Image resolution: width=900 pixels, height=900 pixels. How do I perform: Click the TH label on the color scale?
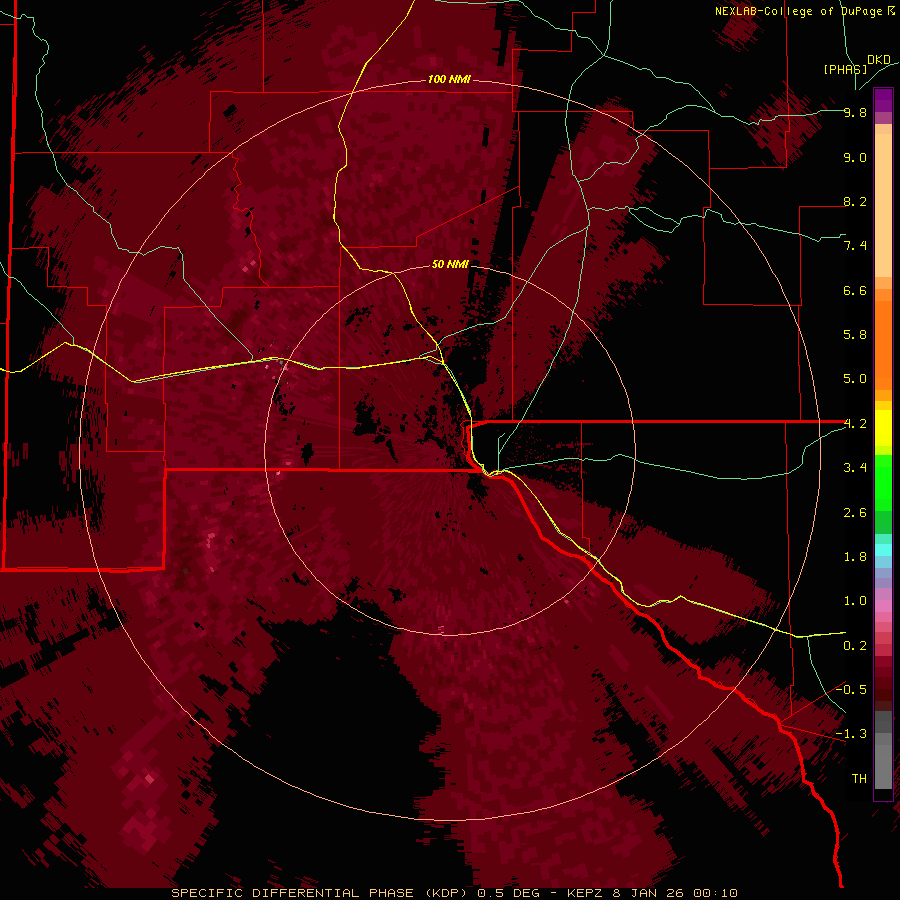(x=859, y=779)
